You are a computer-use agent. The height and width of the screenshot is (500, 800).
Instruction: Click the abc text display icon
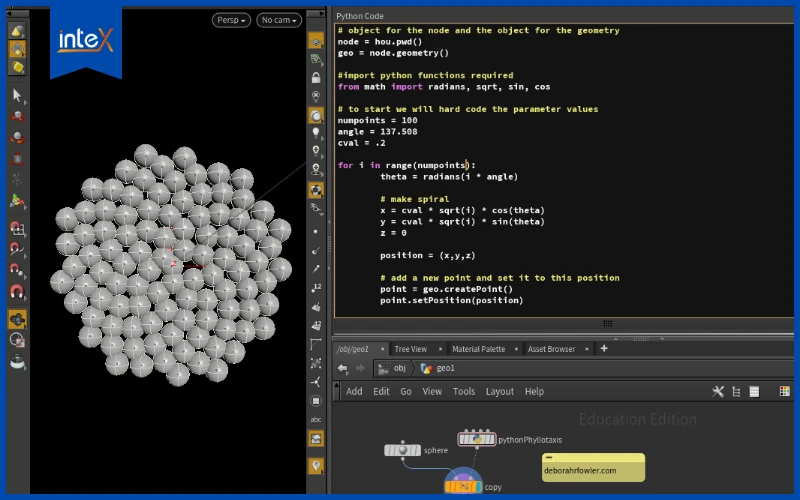pyautogui.click(x=316, y=419)
